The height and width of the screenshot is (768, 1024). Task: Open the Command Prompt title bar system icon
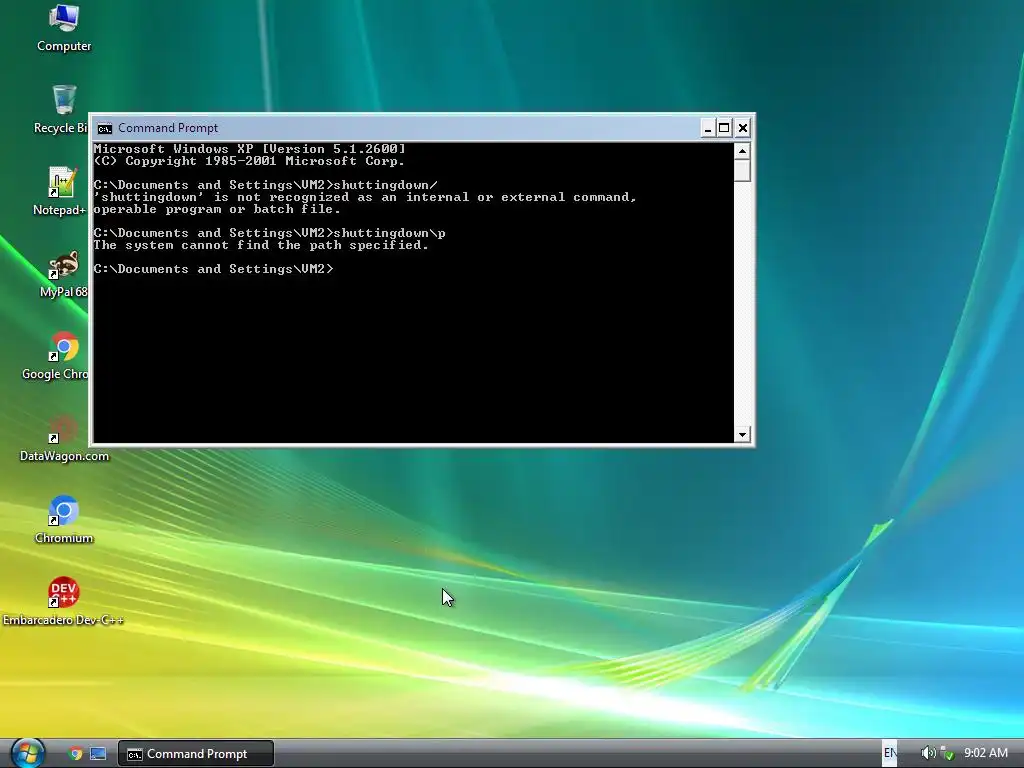click(x=104, y=128)
